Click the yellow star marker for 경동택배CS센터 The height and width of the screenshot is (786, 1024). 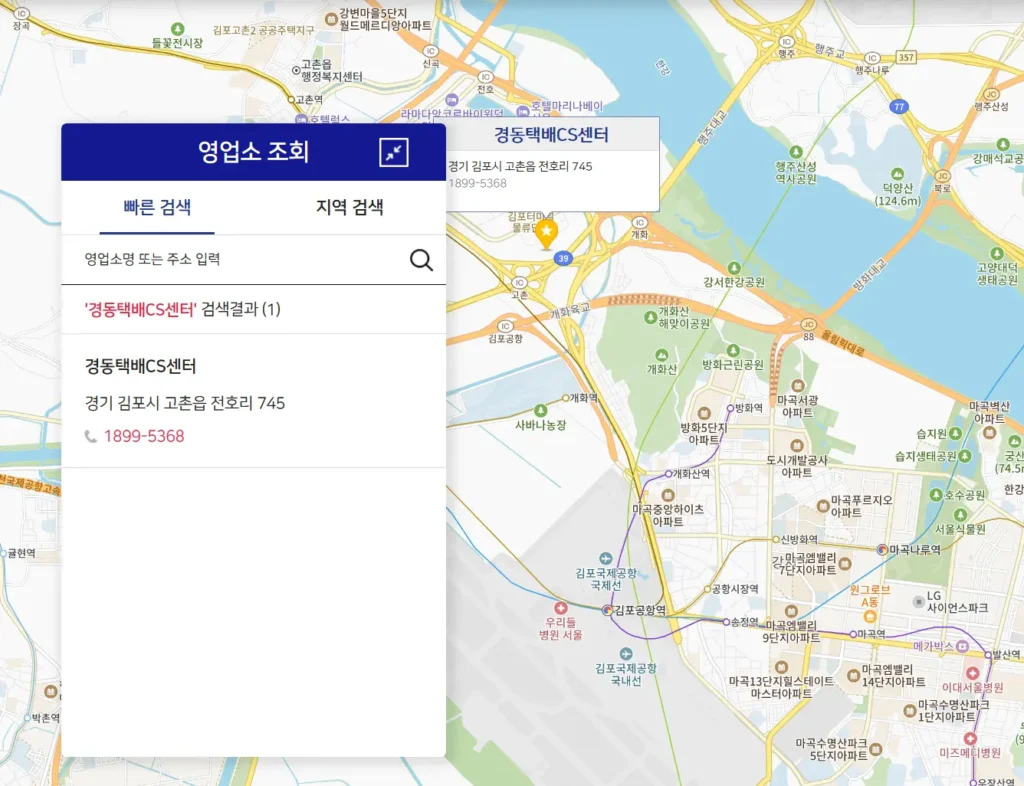(547, 232)
